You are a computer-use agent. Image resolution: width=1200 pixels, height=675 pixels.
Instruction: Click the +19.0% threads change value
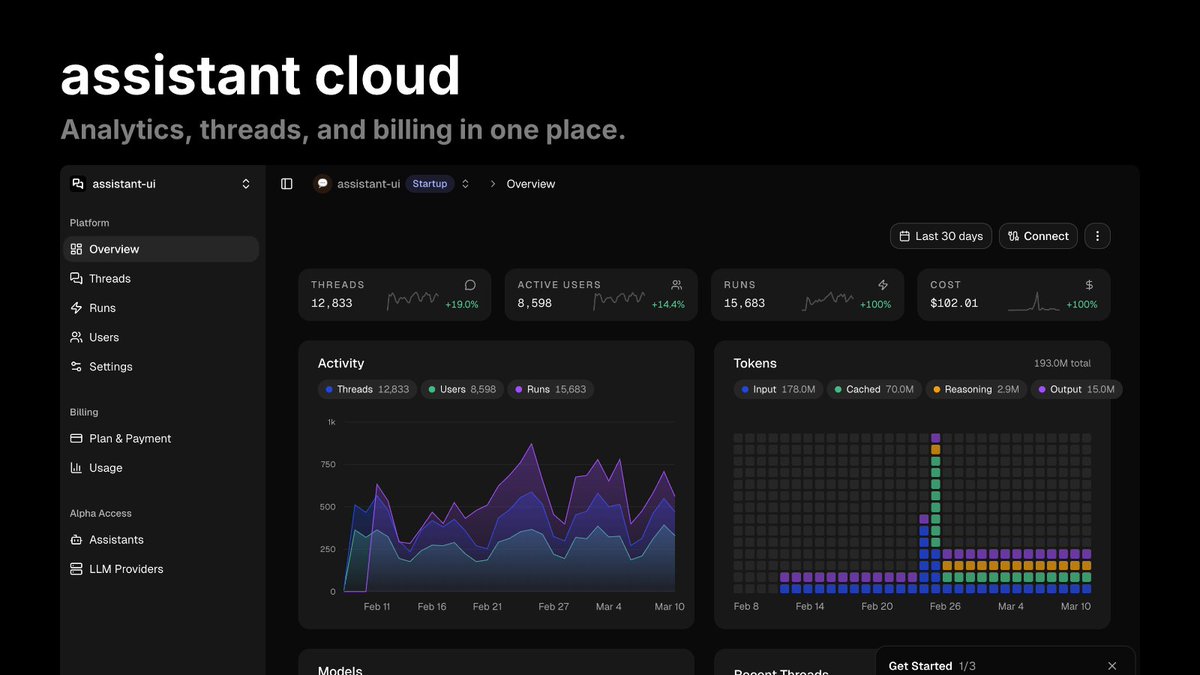click(462, 304)
